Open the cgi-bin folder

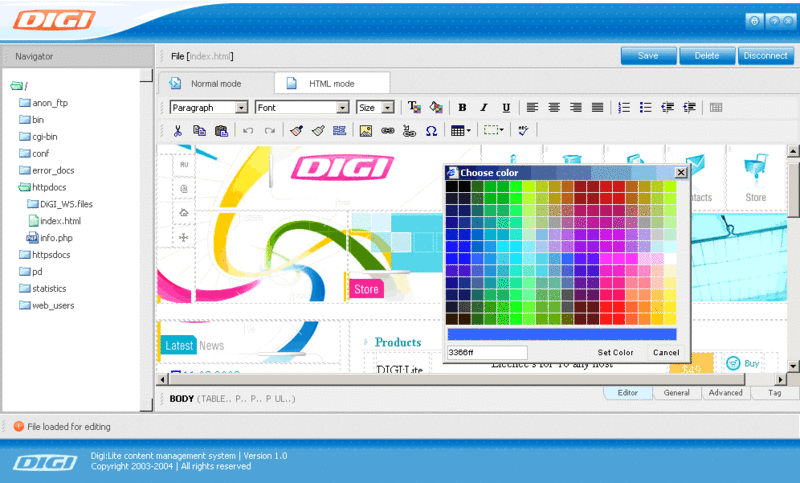click(38, 136)
